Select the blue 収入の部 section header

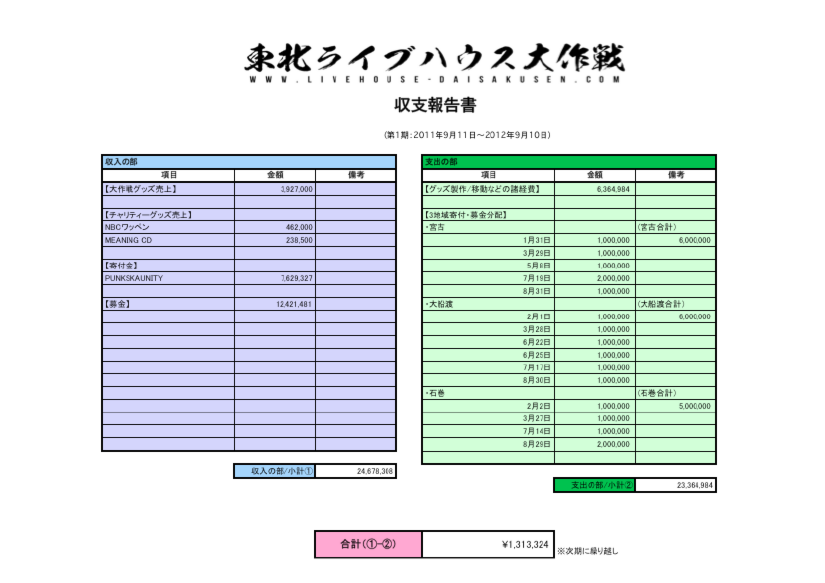(x=248, y=161)
